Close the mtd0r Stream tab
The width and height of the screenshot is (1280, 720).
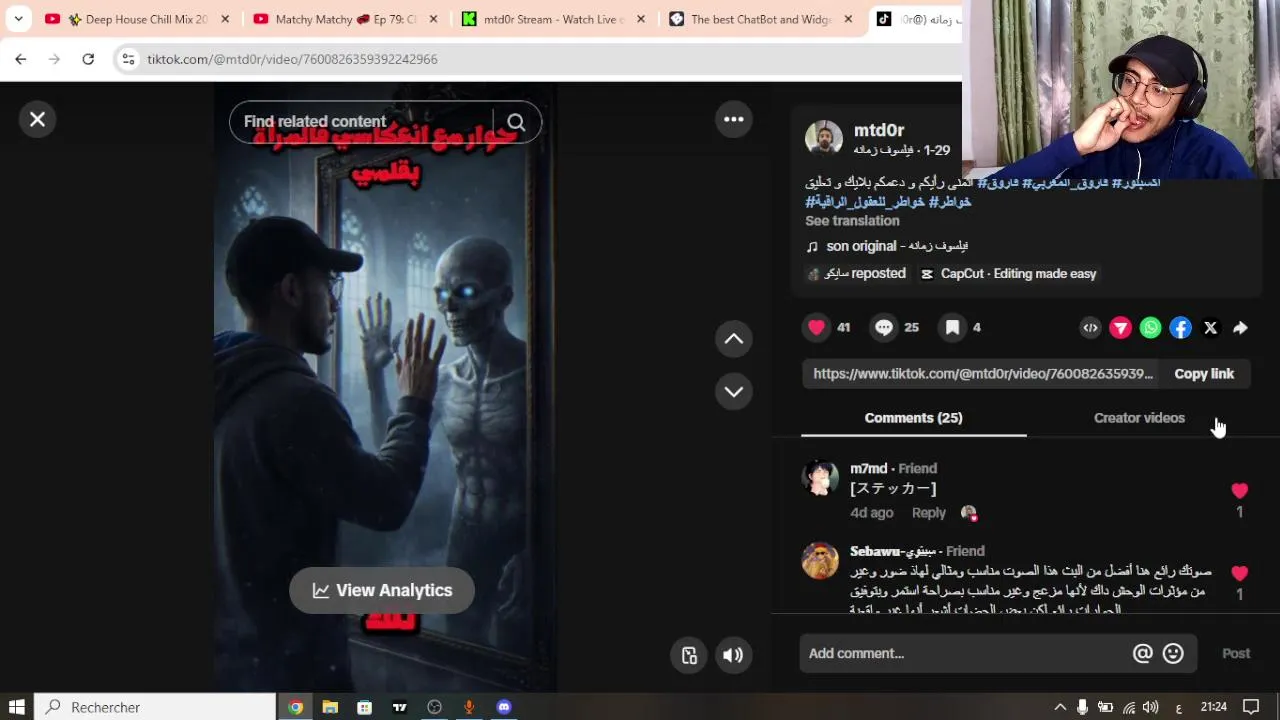click(641, 19)
